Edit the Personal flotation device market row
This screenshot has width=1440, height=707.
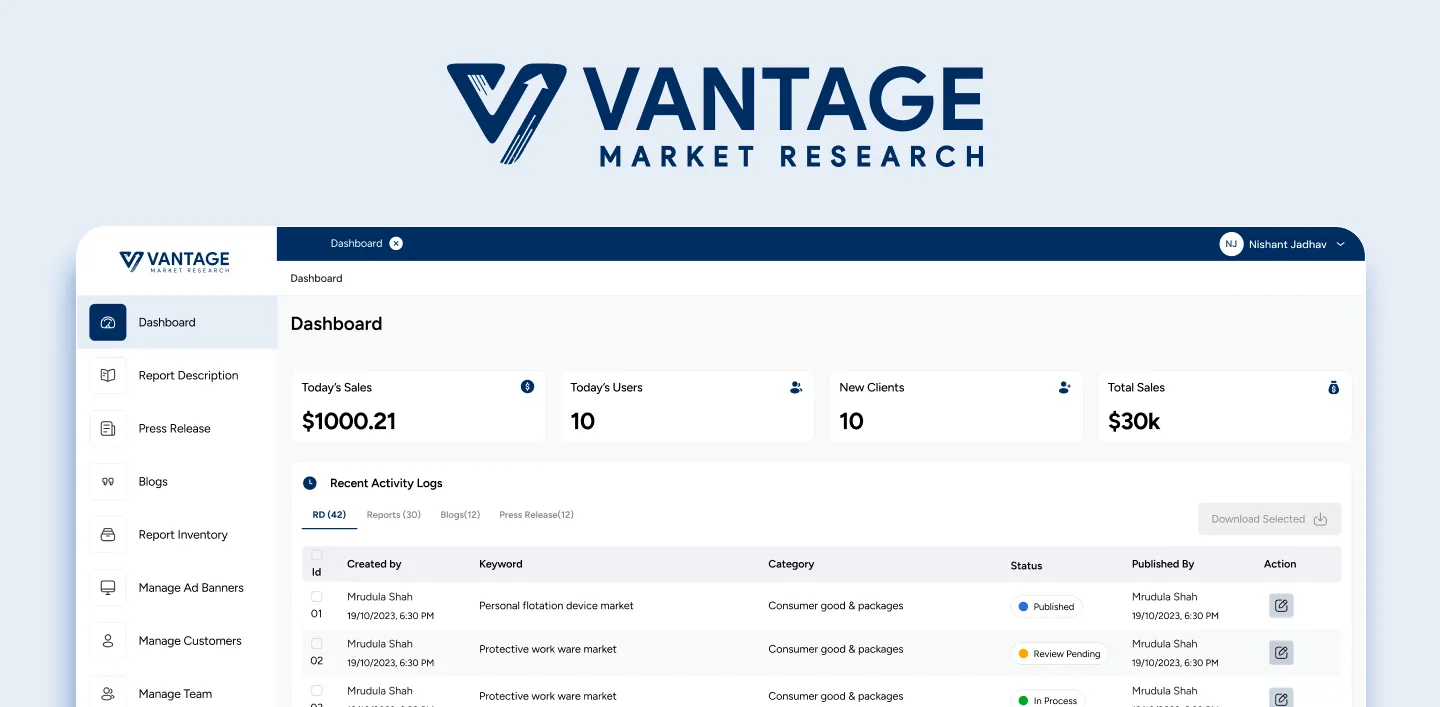click(1281, 606)
